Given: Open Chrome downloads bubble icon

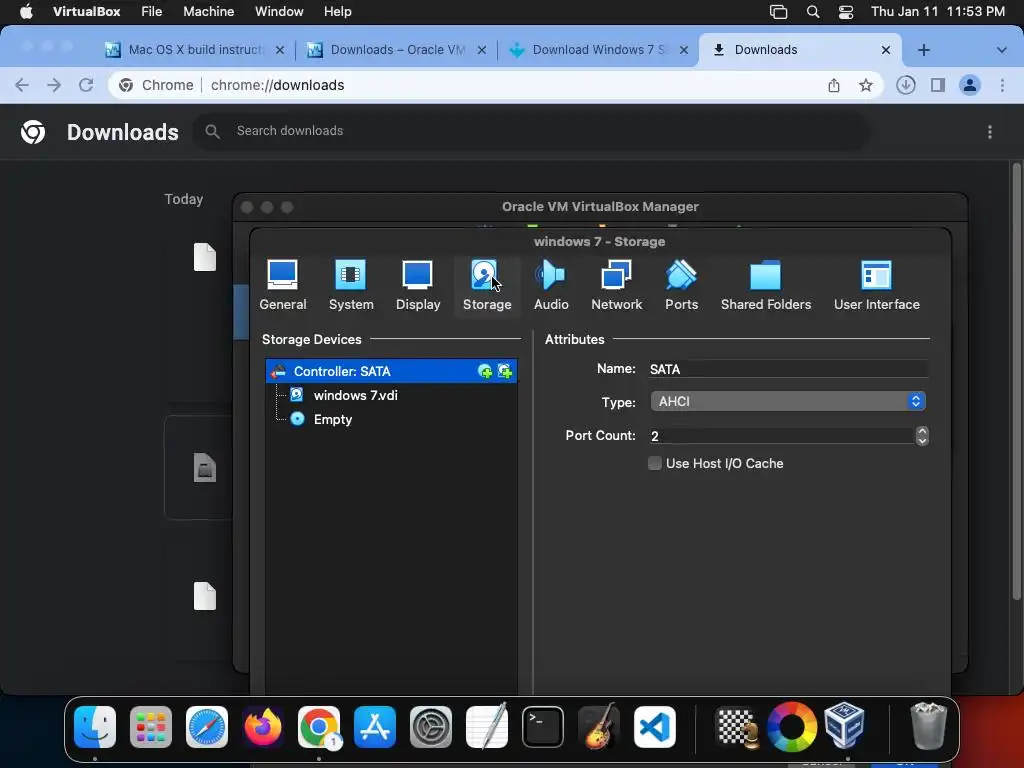Looking at the screenshot, I should pyautogui.click(x=905, y=85).
